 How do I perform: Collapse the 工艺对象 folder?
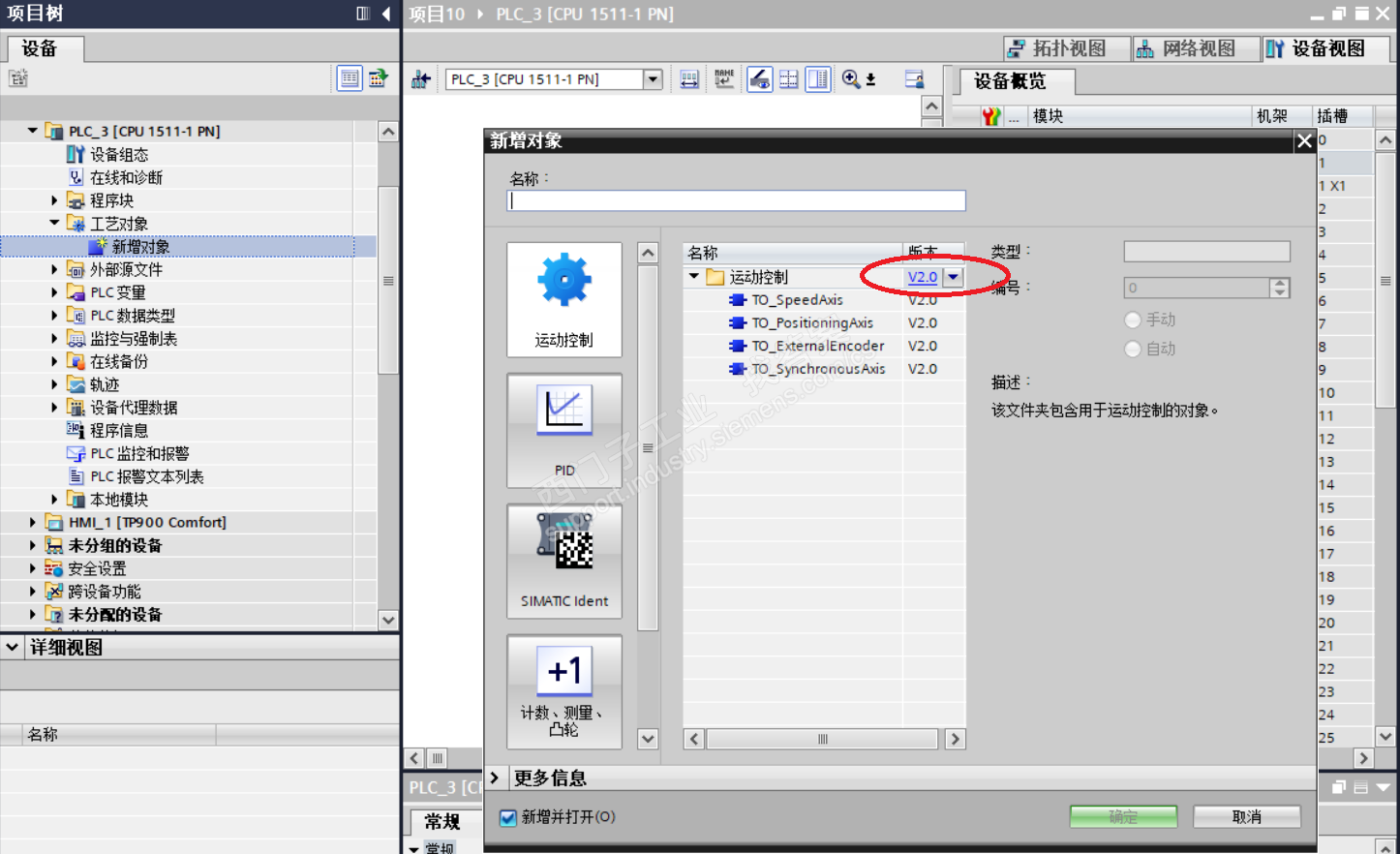[54, 223]
